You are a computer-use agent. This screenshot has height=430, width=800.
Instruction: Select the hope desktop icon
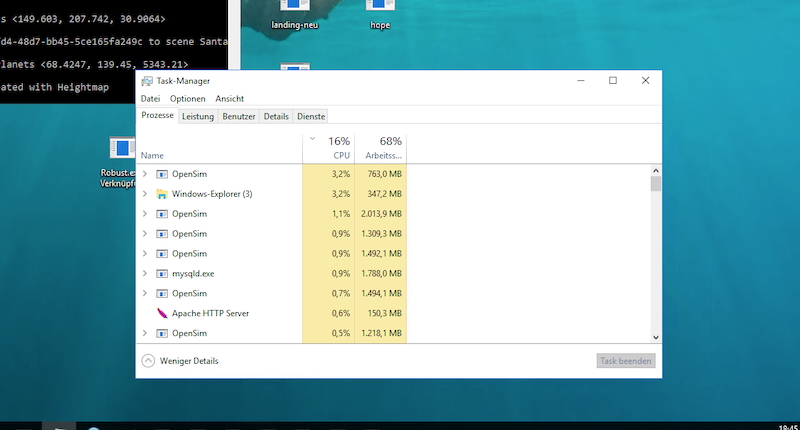point(380,15)
